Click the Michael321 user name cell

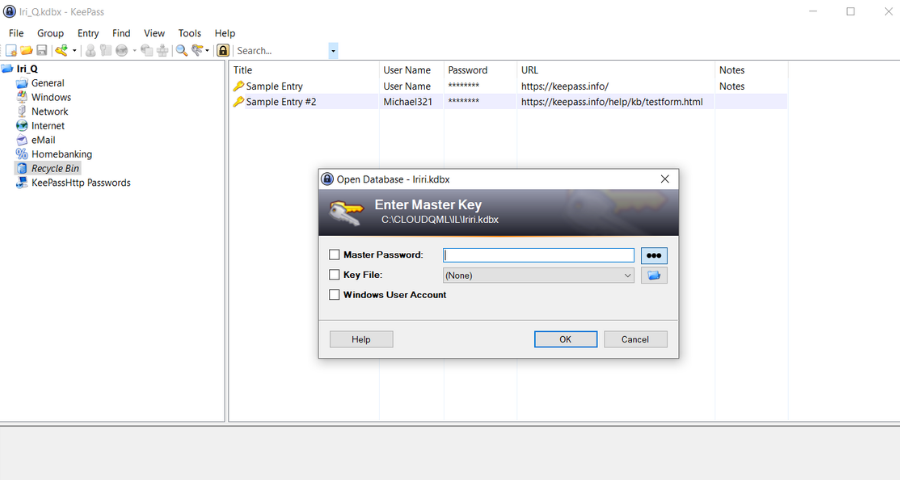(408, 102)
